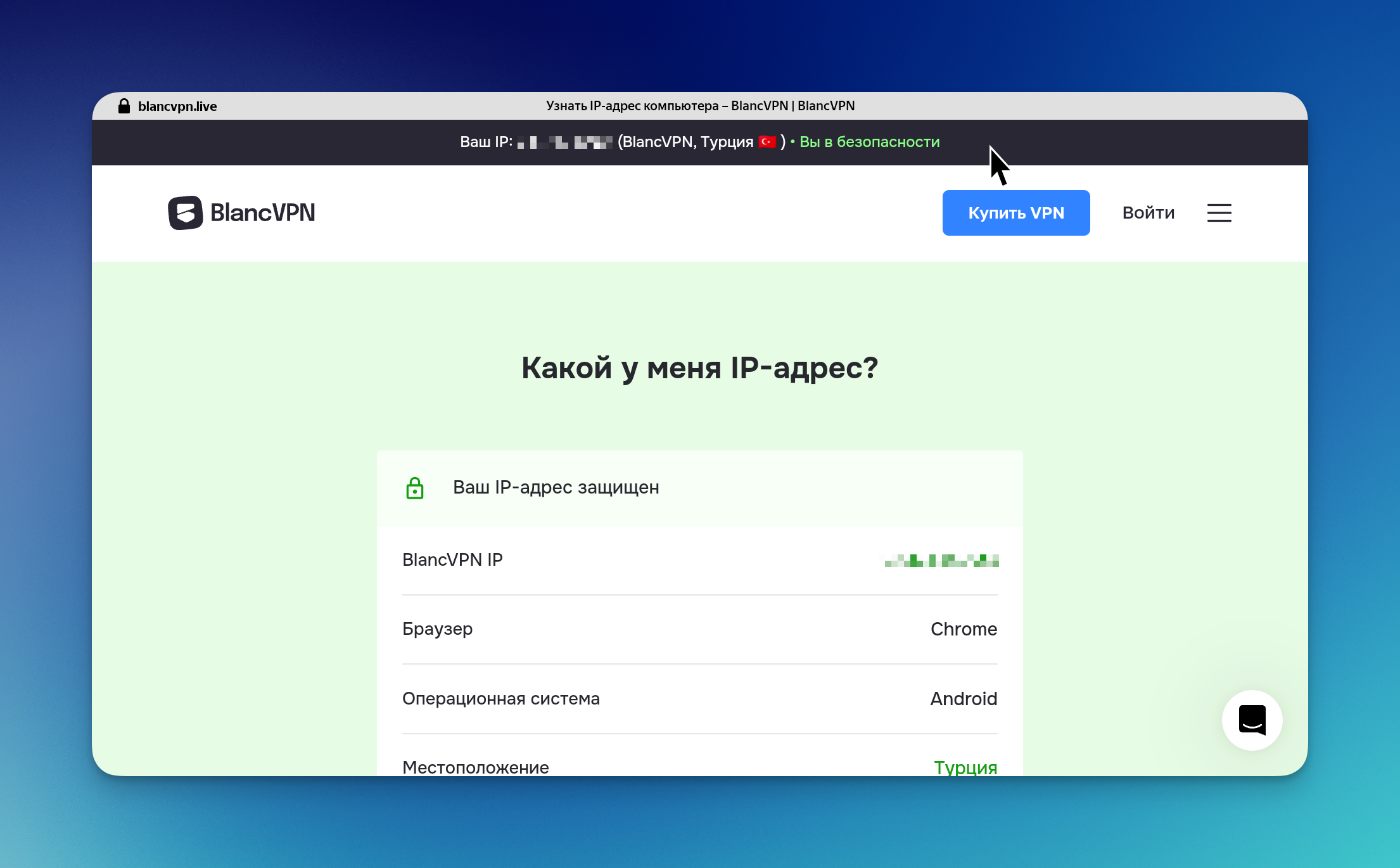Click the Войти login link
The height and width of the screenshot is (868, 1400).
(1148, 213)
